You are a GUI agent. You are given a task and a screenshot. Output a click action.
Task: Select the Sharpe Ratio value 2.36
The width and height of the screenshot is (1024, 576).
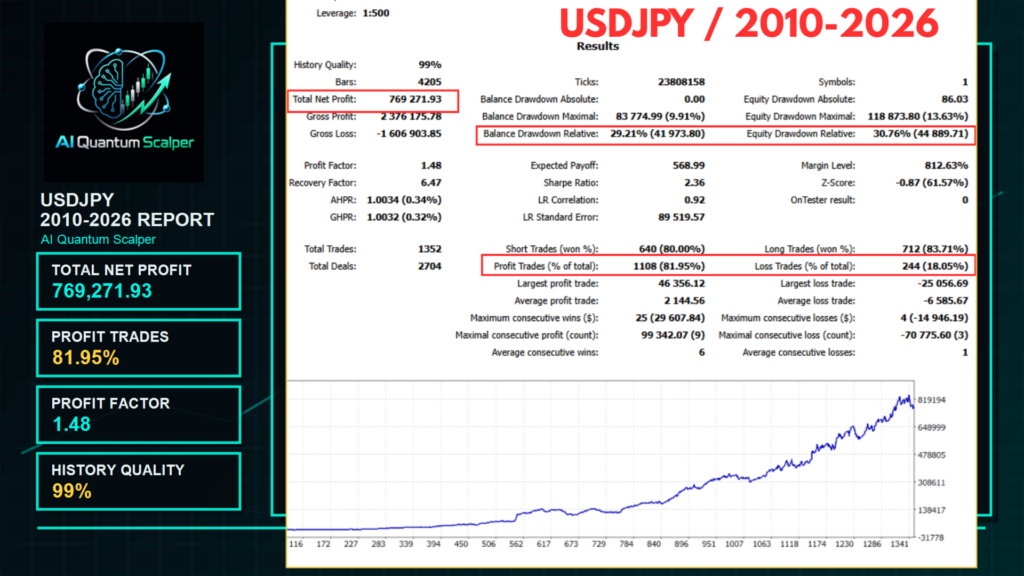pyautogui.click(x=694, y=183)
